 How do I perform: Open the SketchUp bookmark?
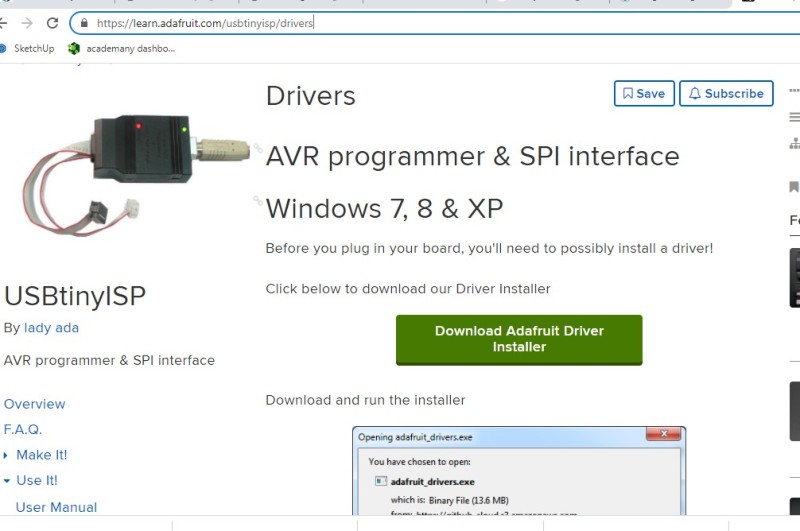point(27,48)
